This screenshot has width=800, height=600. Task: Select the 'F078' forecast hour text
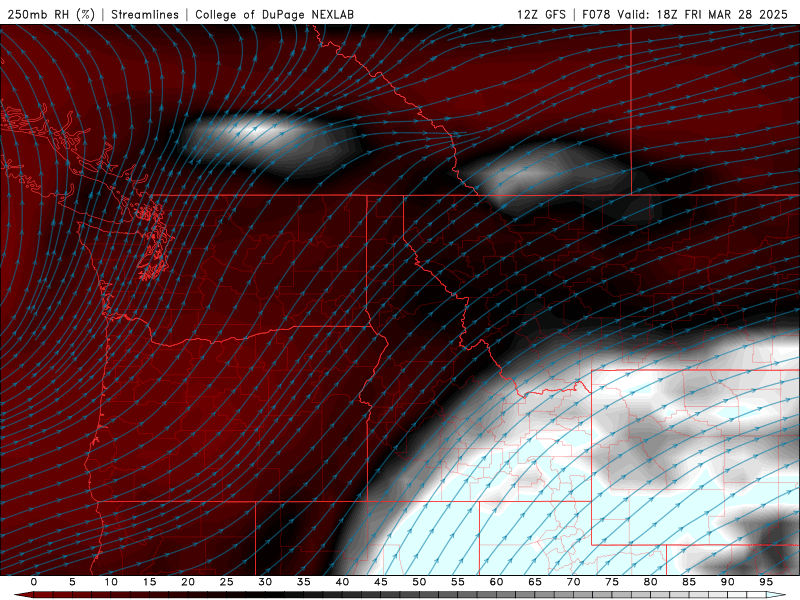tap(596, 14)
